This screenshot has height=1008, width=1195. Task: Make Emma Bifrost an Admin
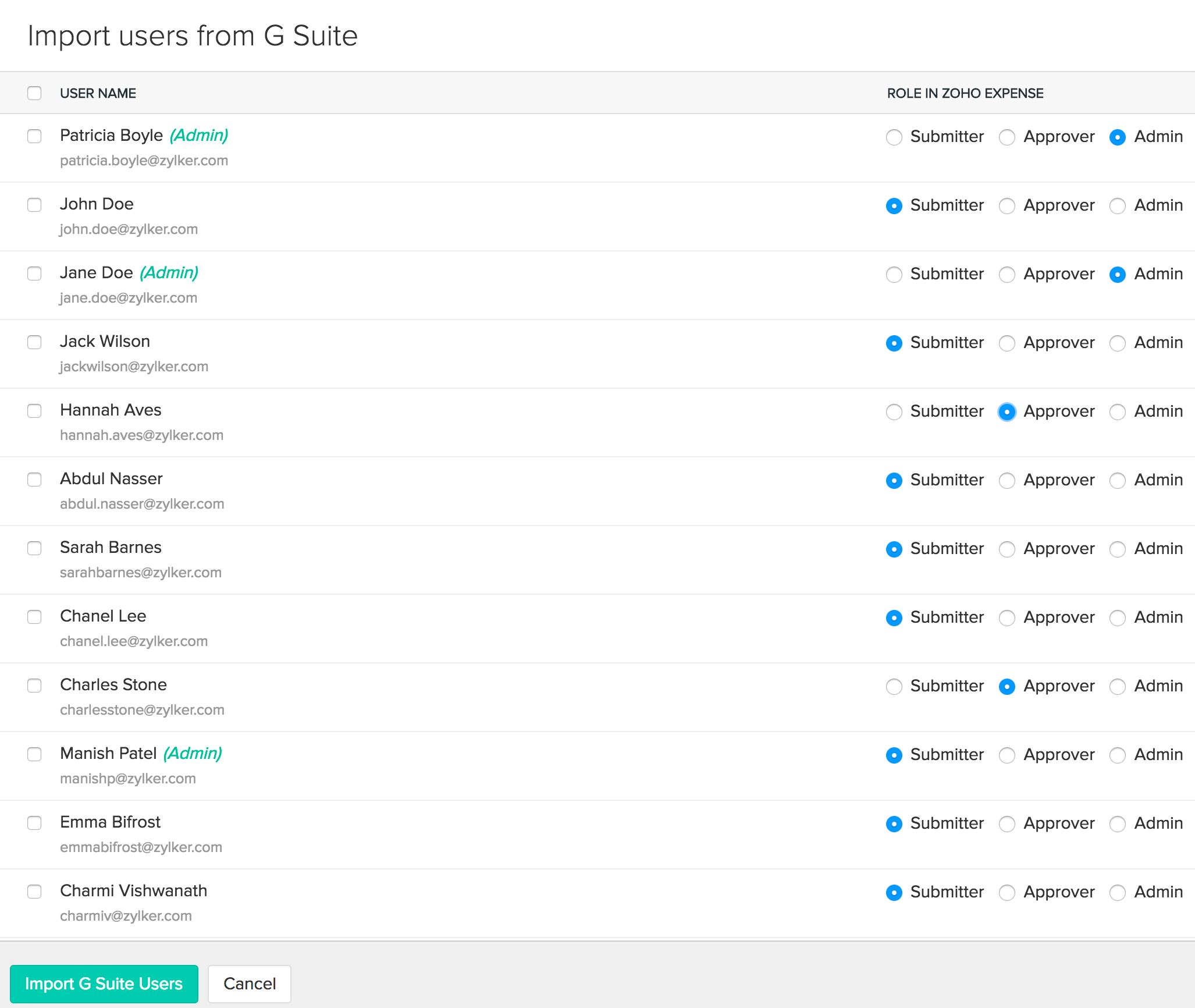click(1118, 824)
